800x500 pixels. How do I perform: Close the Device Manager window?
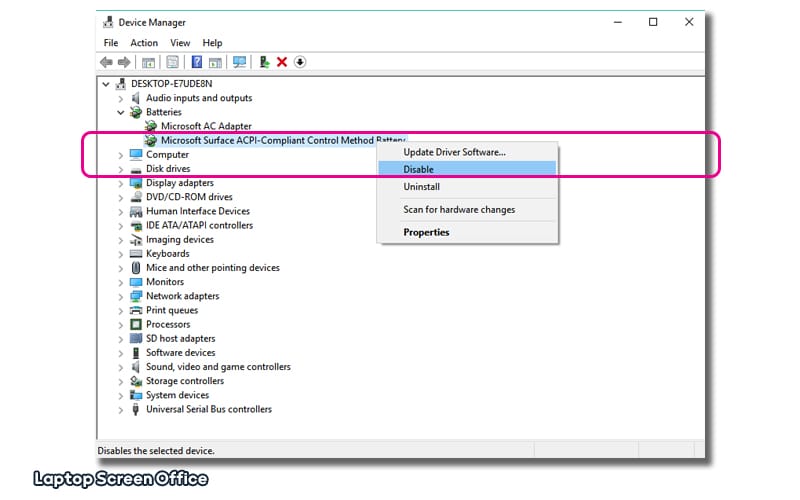pyautogui.click(x=689, y=22)
